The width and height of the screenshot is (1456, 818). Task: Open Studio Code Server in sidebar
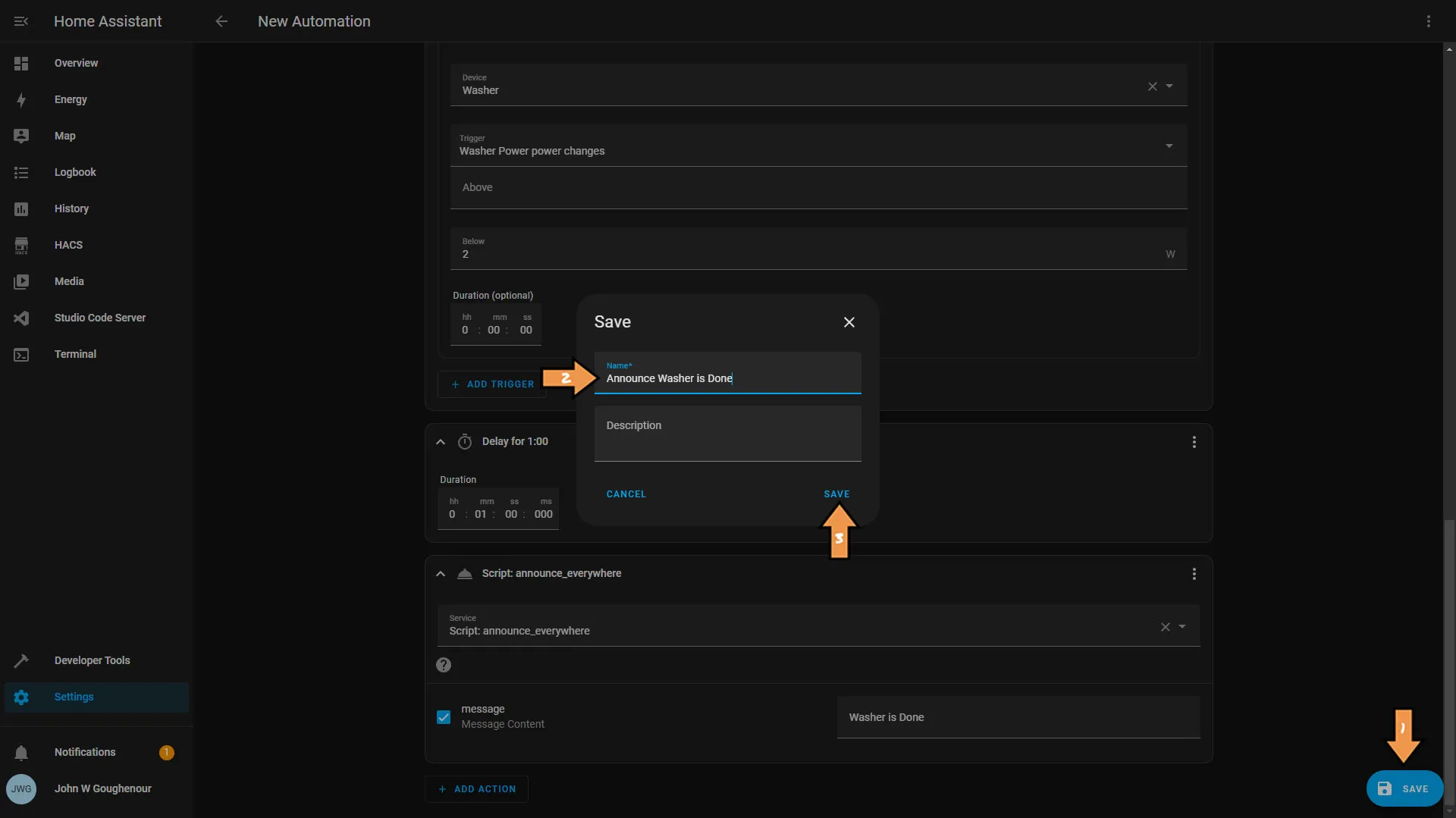tap(96, 318)
